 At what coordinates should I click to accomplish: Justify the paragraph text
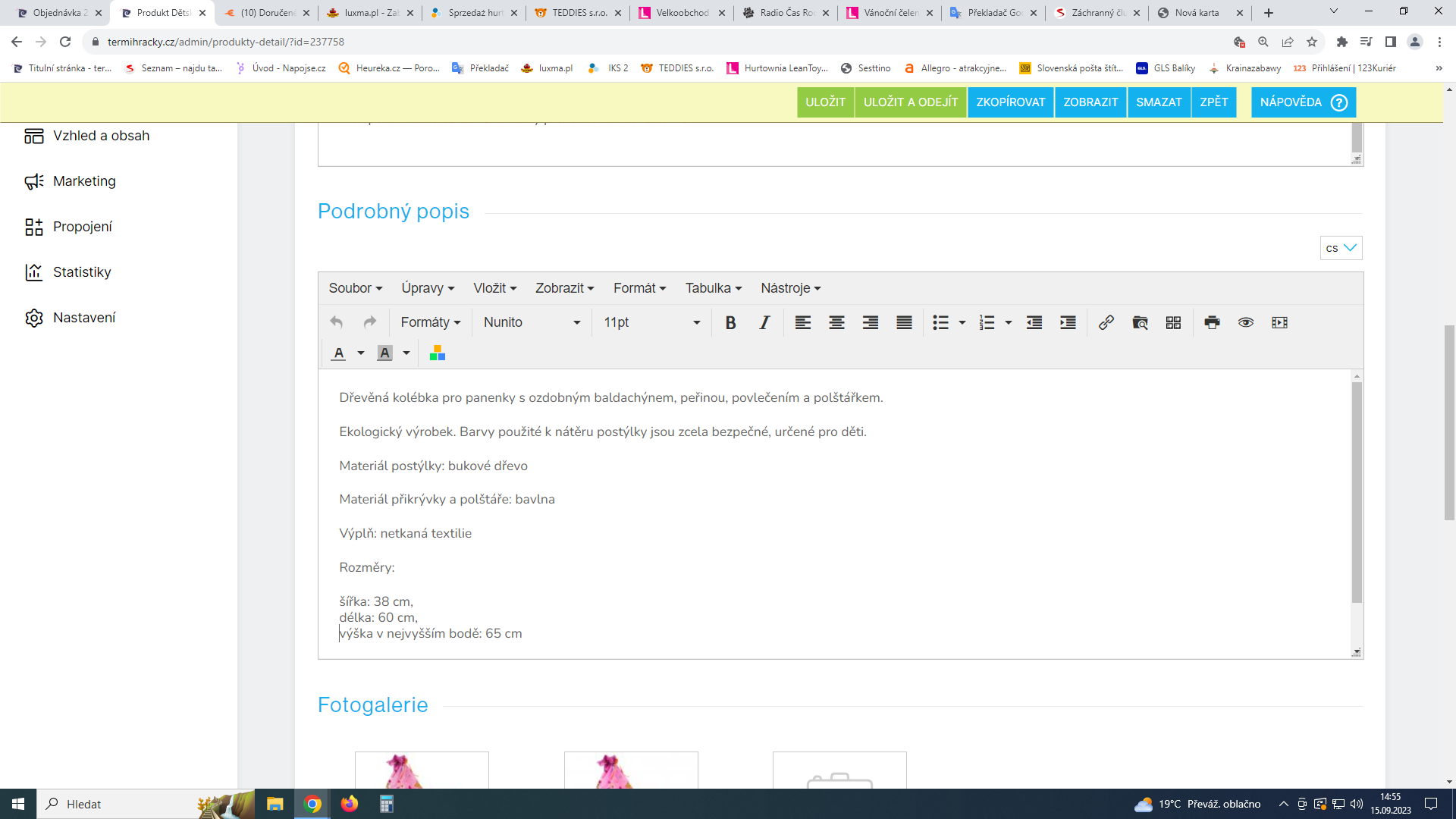click(904, 322)
